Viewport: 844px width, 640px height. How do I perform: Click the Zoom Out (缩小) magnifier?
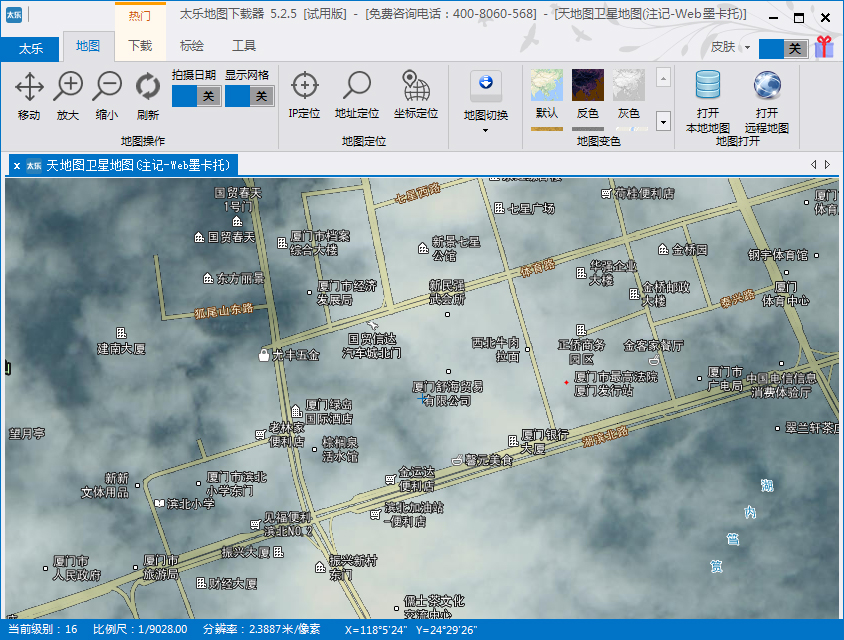pyautogui.click(x=107, y=96)
